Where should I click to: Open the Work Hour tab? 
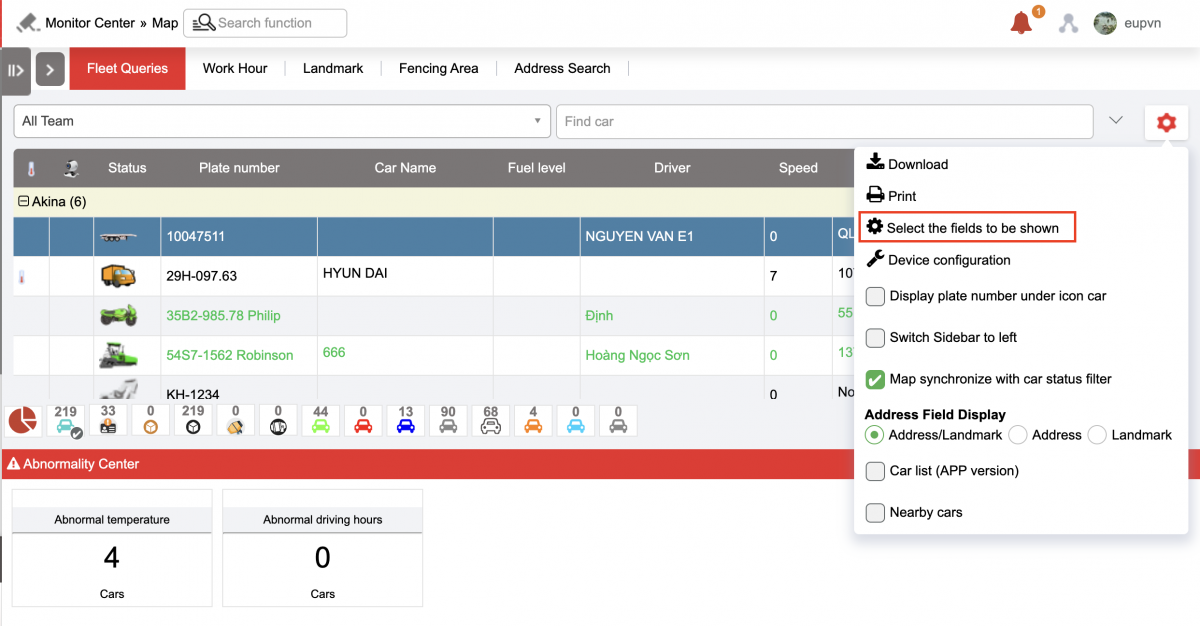click(235, 69)
